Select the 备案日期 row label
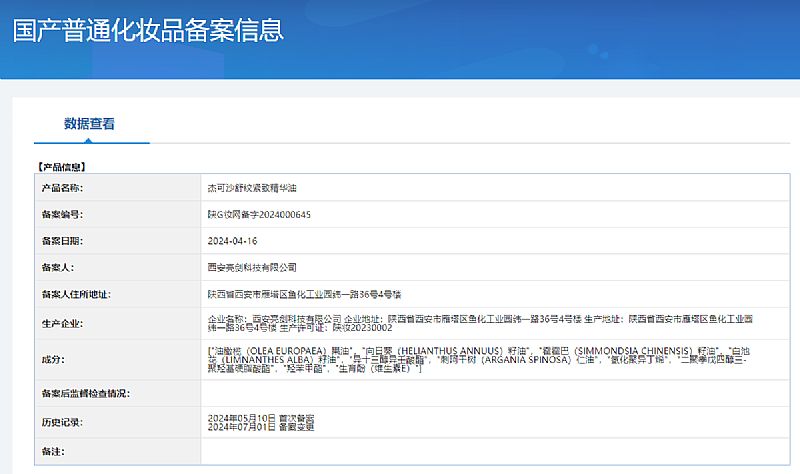Screen dimensions: 800x474 pos(61,241)
